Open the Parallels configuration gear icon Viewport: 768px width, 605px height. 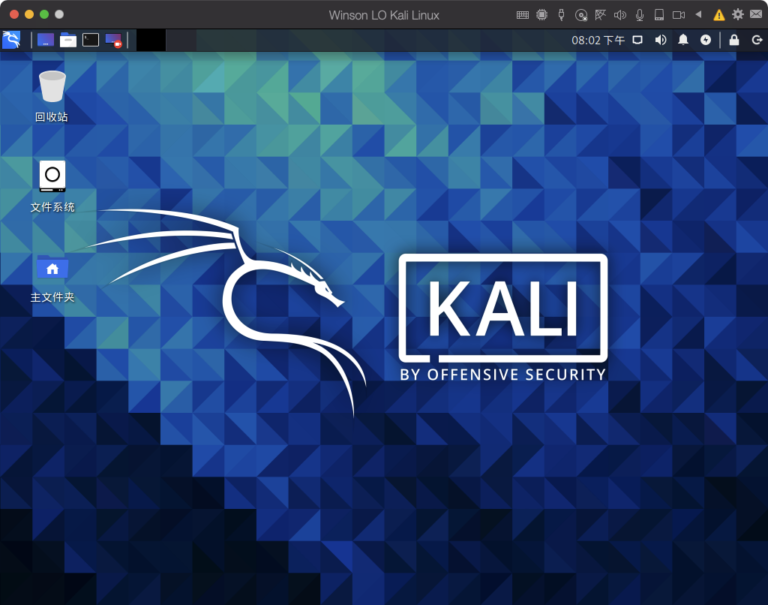738,14
